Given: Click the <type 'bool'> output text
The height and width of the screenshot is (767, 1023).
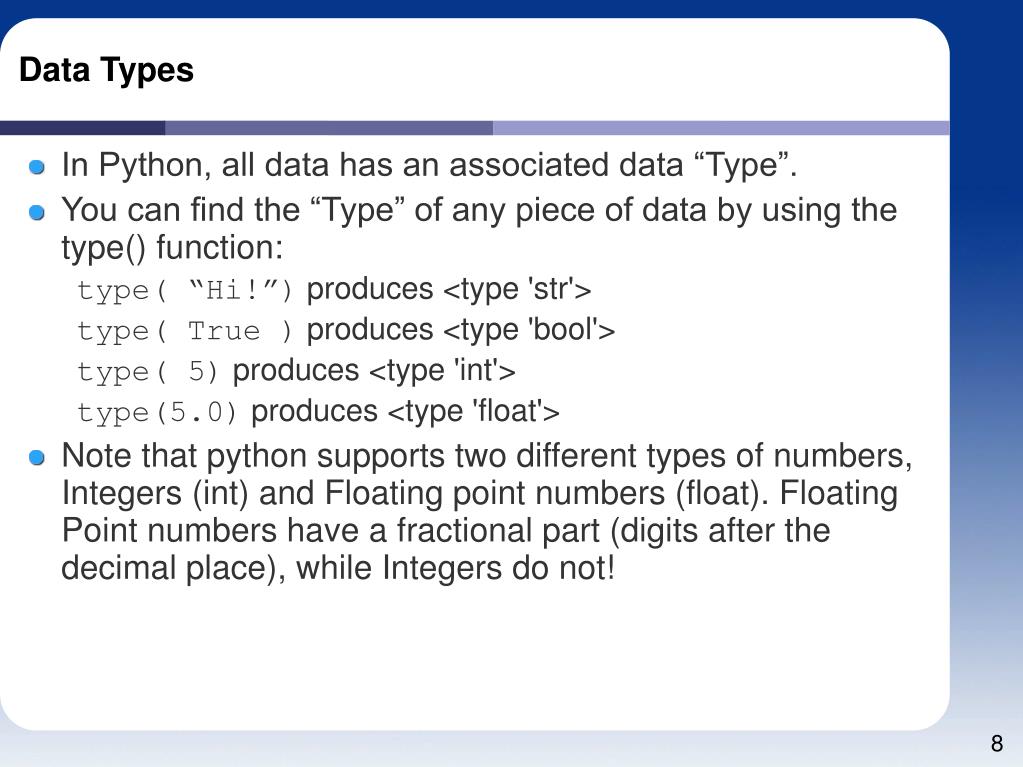Looking at the screenshot, I should 528,330.
